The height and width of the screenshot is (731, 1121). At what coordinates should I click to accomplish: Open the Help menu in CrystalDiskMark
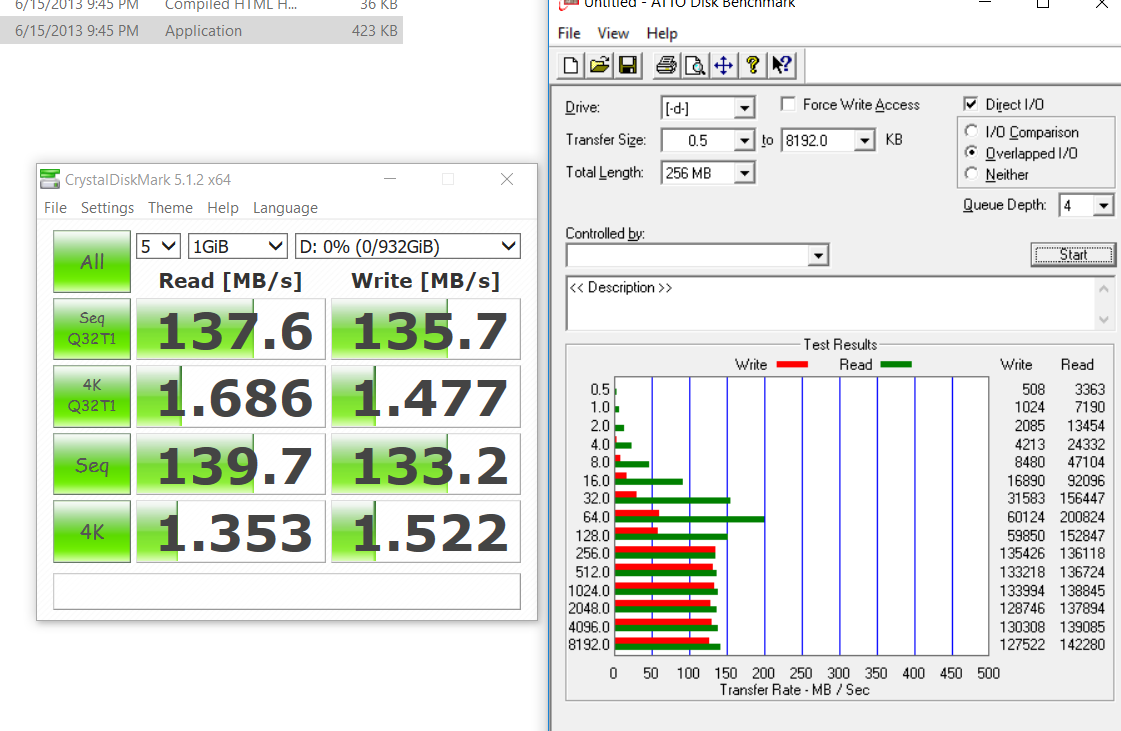click(x=223, y=208)
